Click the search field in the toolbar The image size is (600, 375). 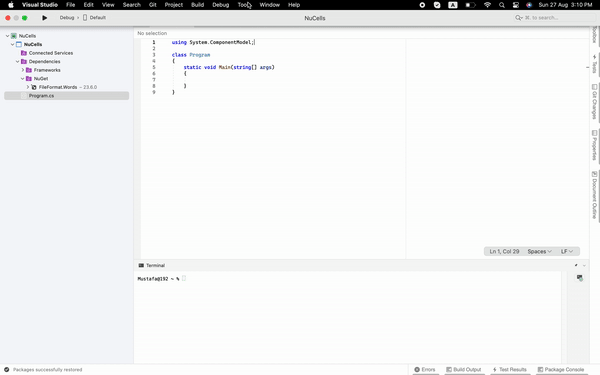554,18
